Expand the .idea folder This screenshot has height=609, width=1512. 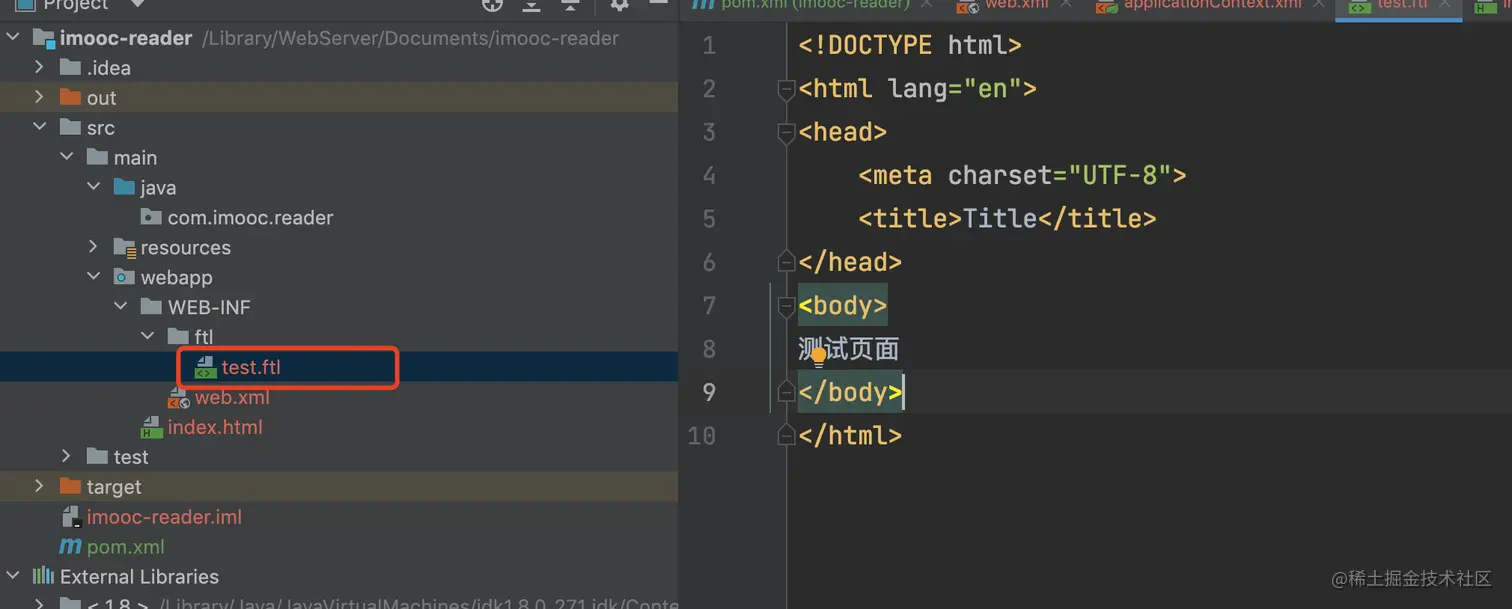coord(40,67)
